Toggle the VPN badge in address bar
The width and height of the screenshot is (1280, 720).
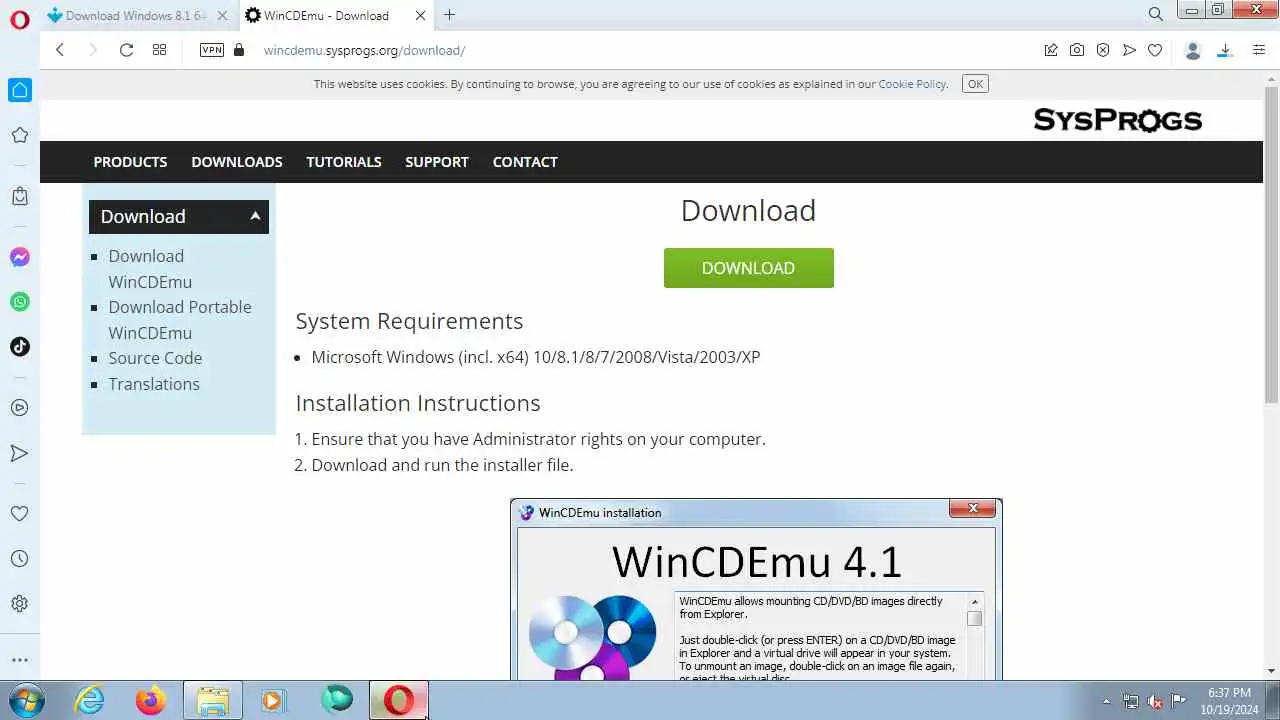212,50
